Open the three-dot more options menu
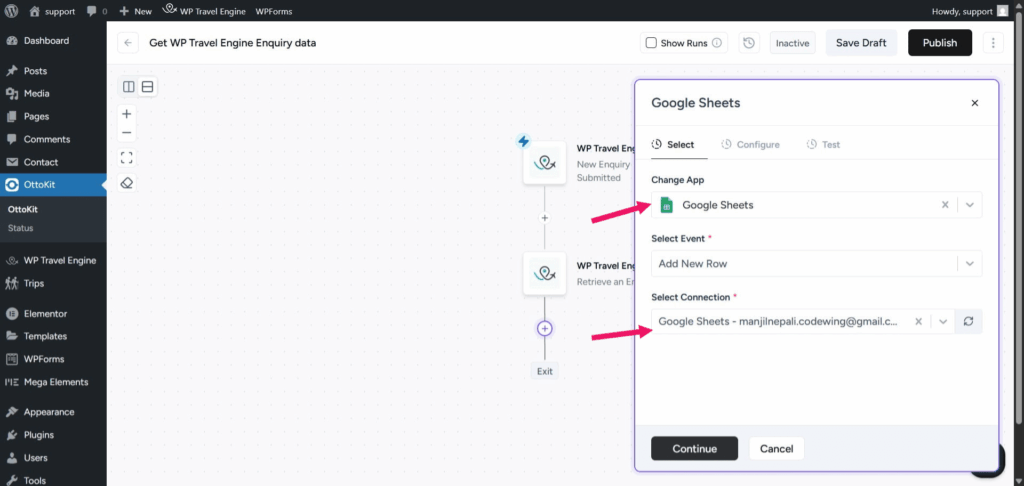The image size is (1024, 486). coord(993,42)
